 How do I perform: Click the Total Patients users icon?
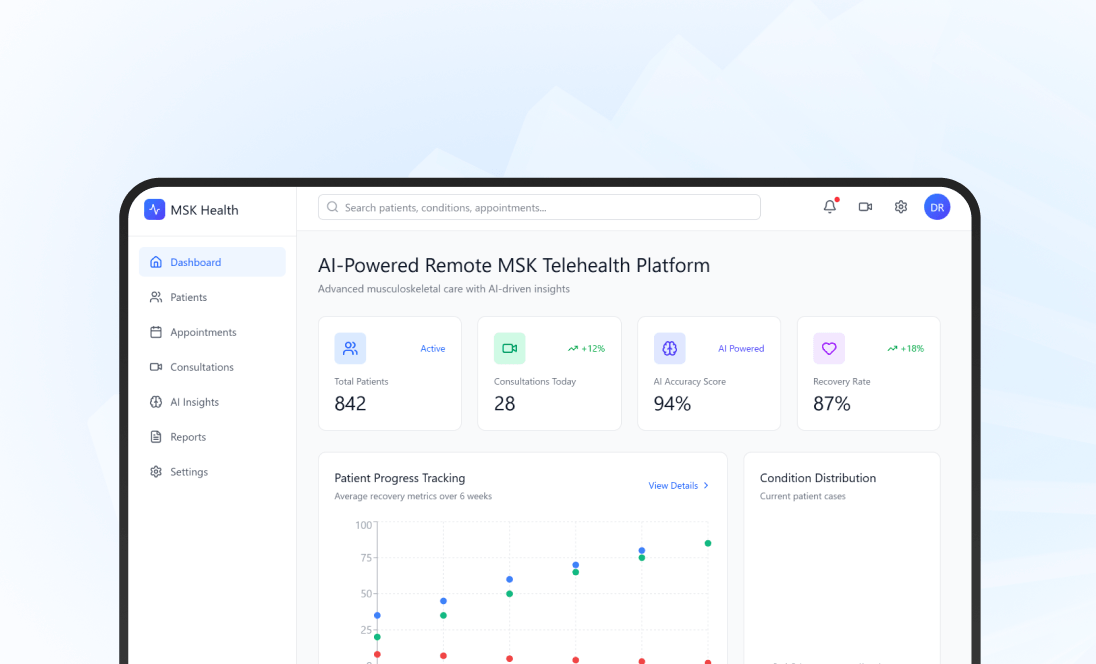pos(349,347)
